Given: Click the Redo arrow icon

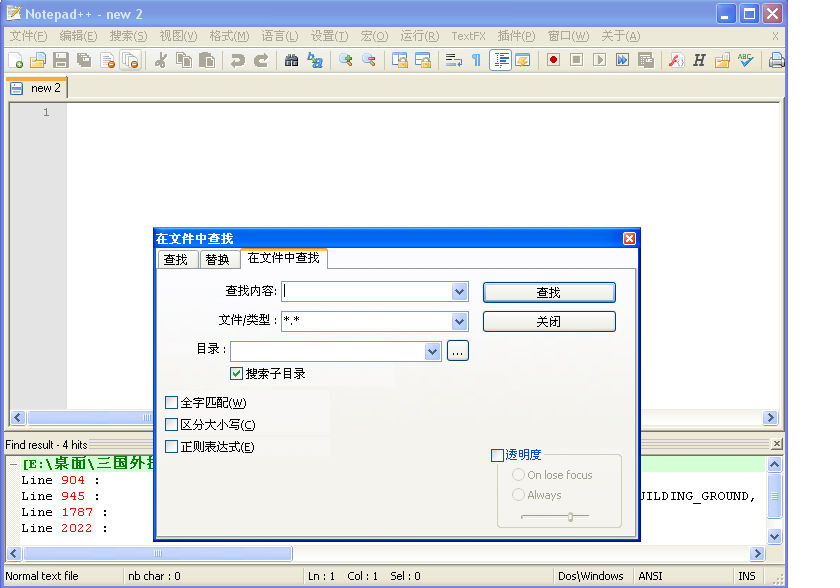Looking at the screenshot, I should coord(261,60).
